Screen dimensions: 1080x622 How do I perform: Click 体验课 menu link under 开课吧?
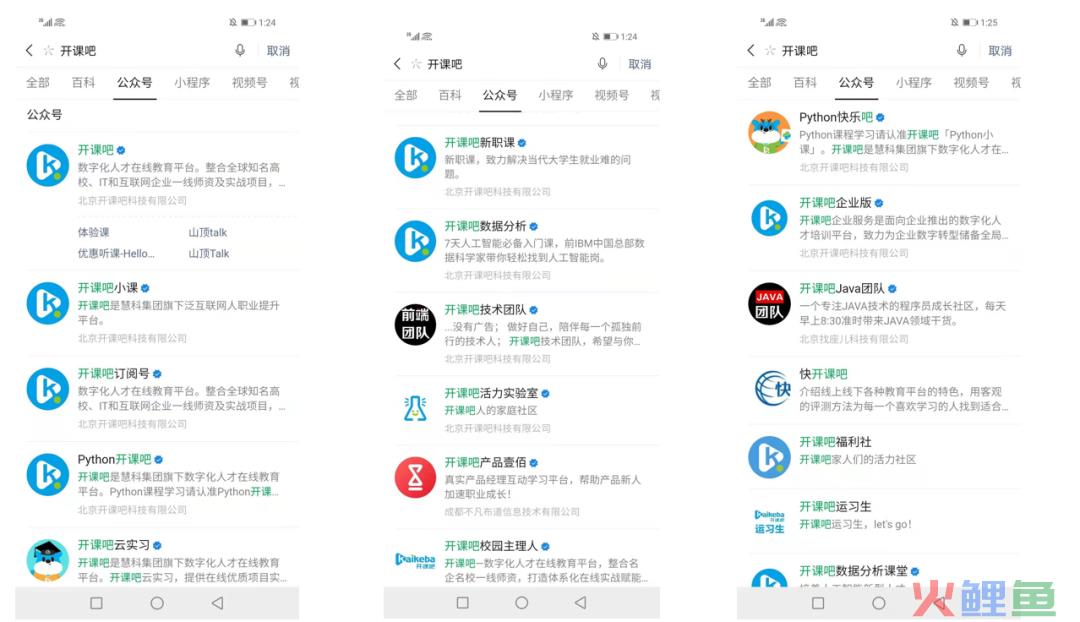point(93,232)
